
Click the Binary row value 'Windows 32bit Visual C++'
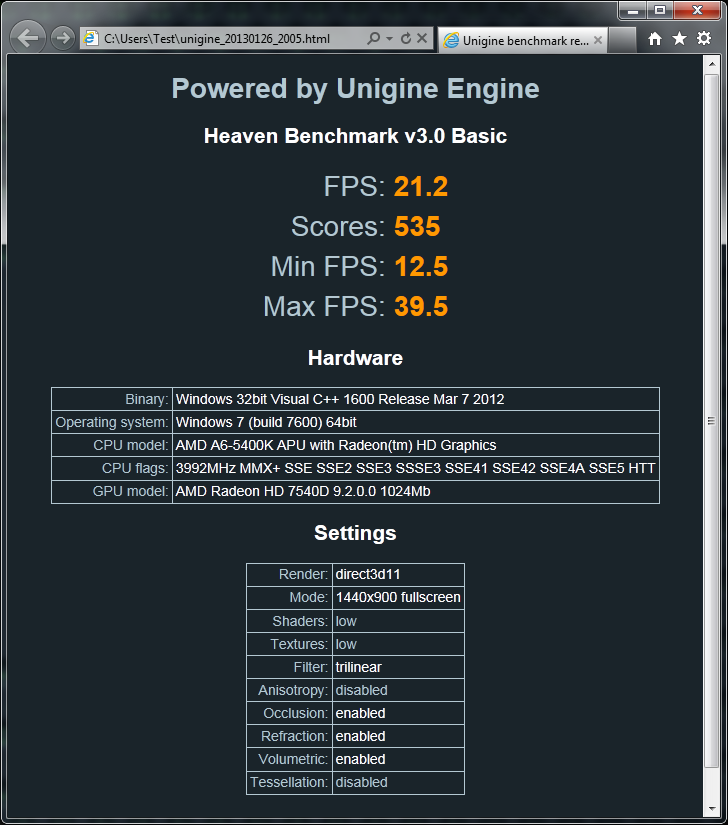(x=416, y=399)
